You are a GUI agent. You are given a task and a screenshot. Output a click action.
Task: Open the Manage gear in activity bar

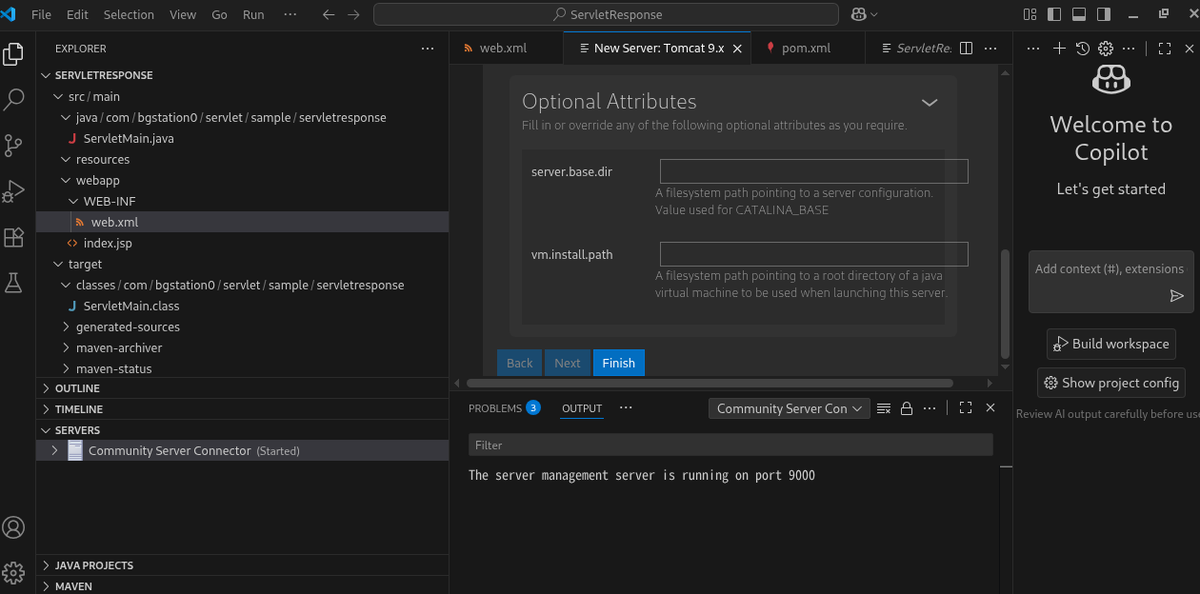coord(14,572)
